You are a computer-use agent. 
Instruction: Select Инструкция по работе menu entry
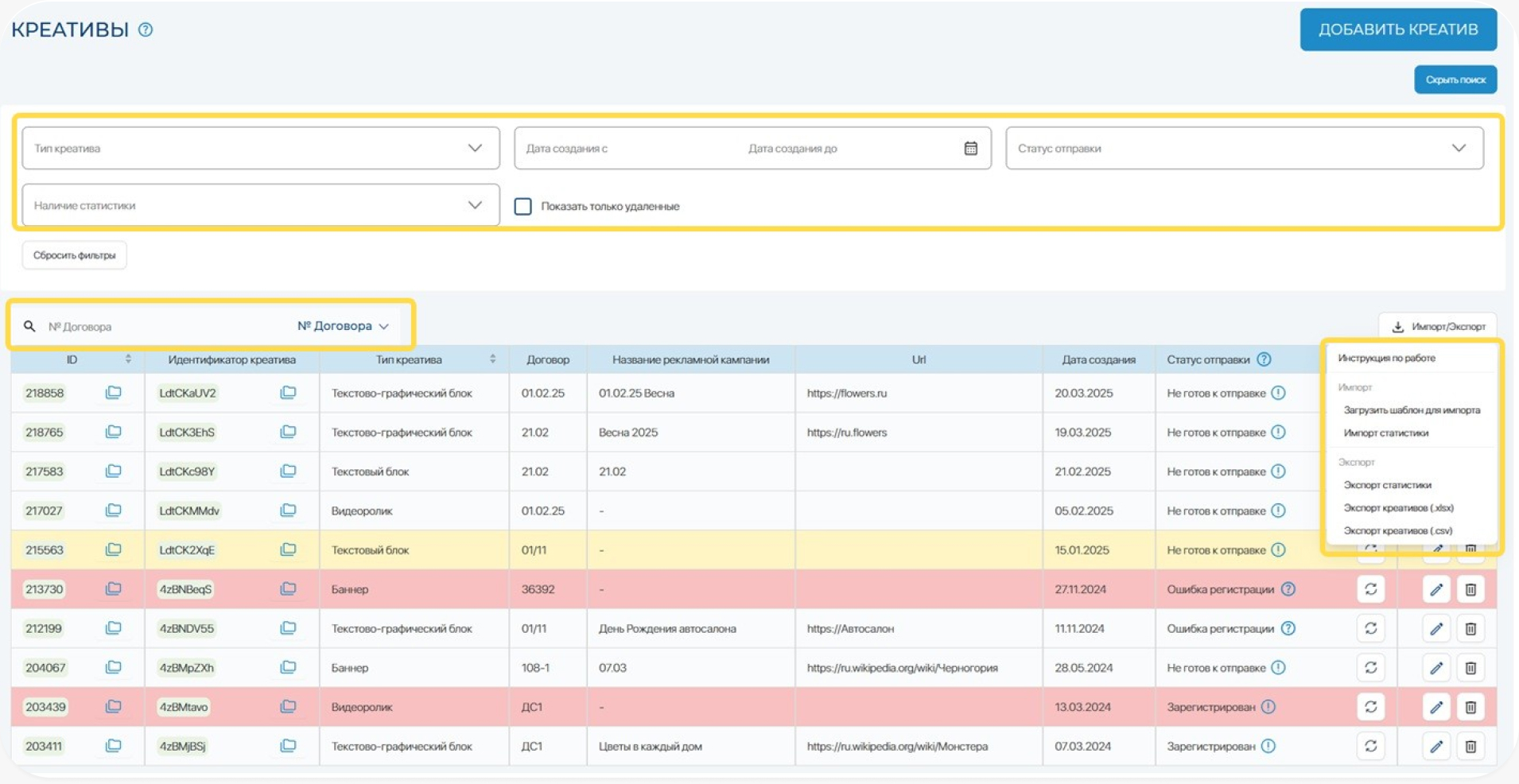click(1386, 358)
